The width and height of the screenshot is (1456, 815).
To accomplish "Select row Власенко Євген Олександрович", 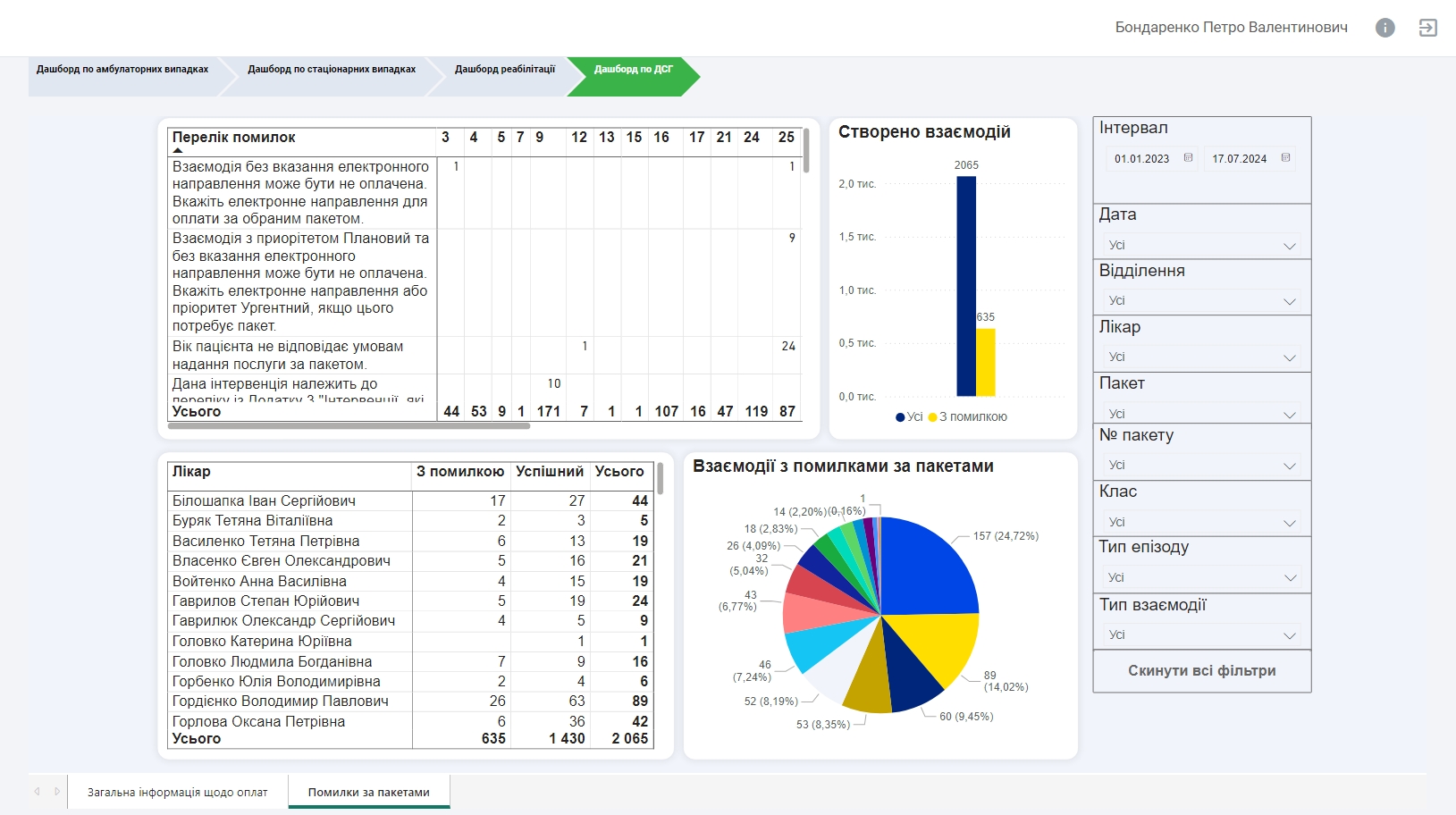I will (x=410, y=561).
